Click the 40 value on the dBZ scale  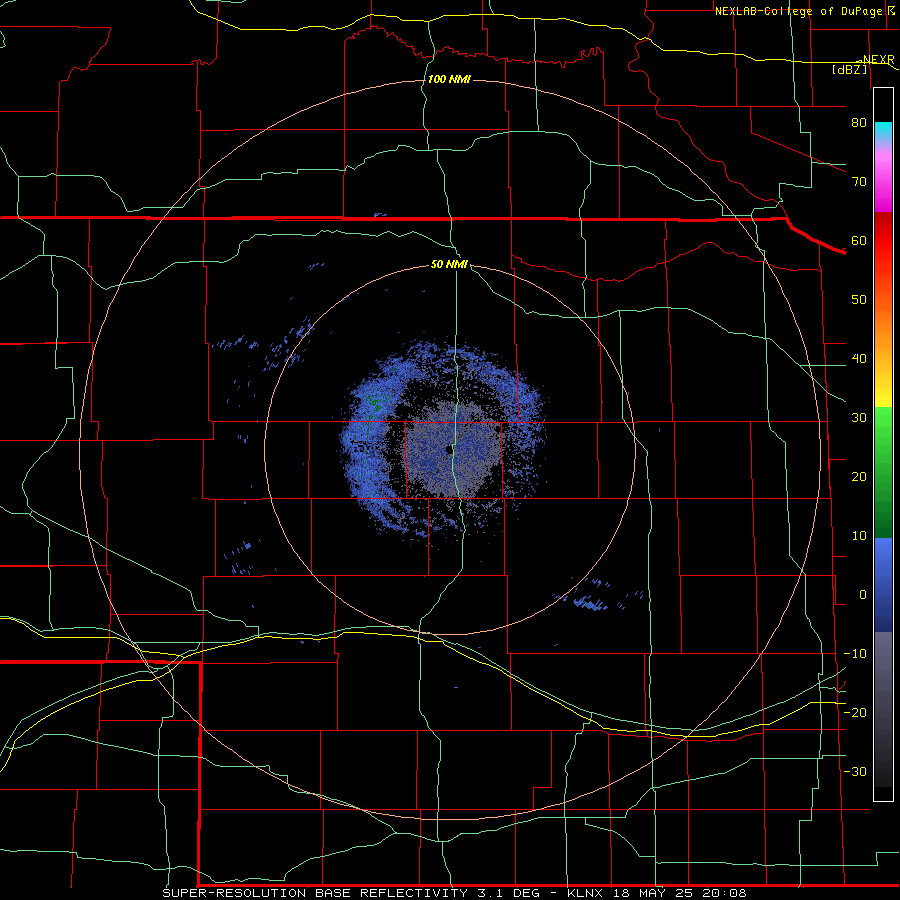(x=859, y=359)
